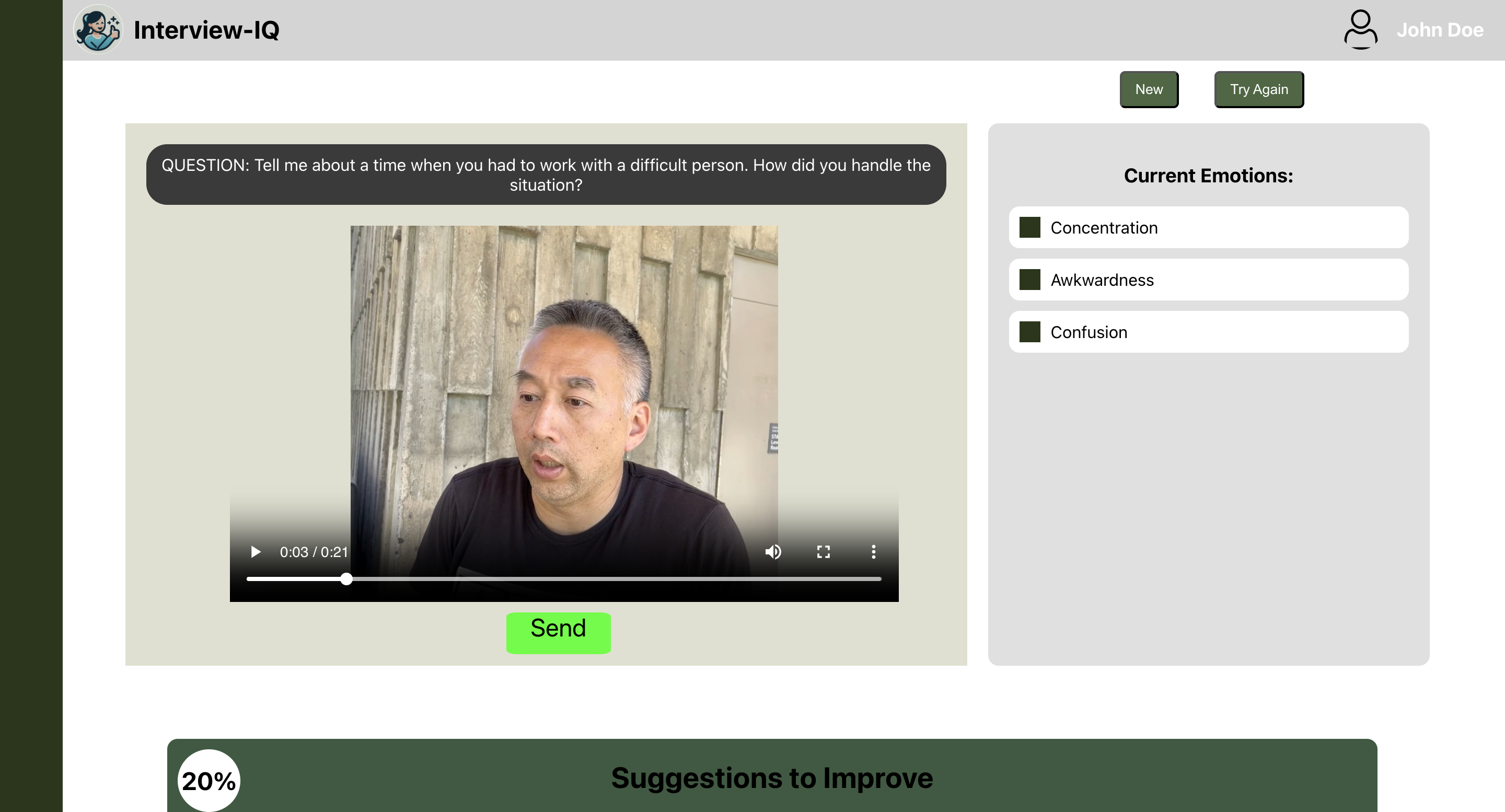This screenshot has height=812, width=1505.
Task: Click the interview question banner
Action: click(546, 175)
